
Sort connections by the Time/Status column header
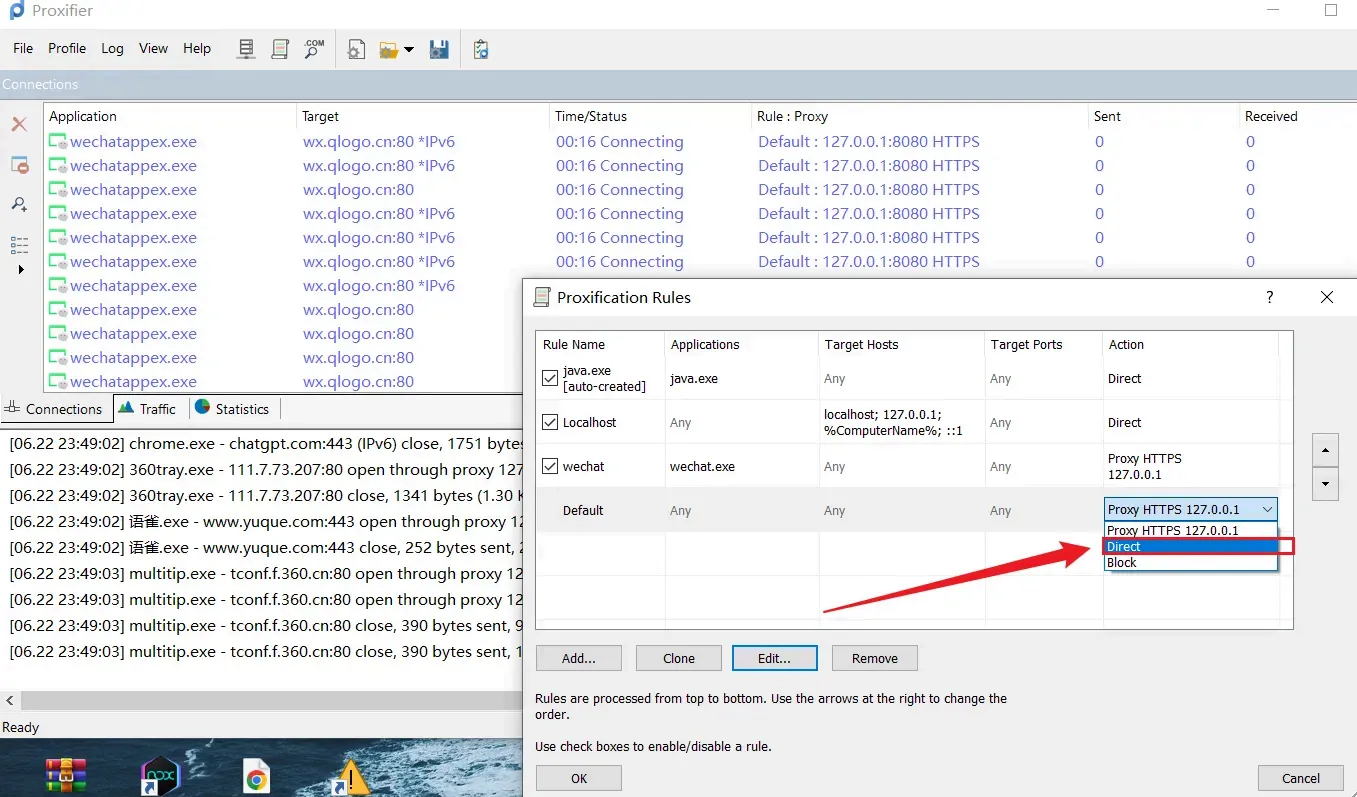(x=651, y=116)
